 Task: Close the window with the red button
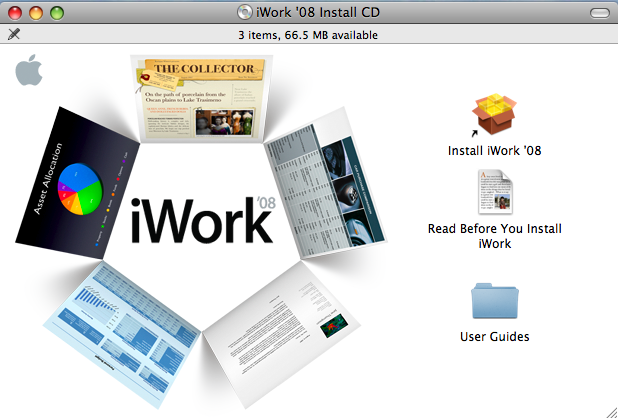point(15,13)
